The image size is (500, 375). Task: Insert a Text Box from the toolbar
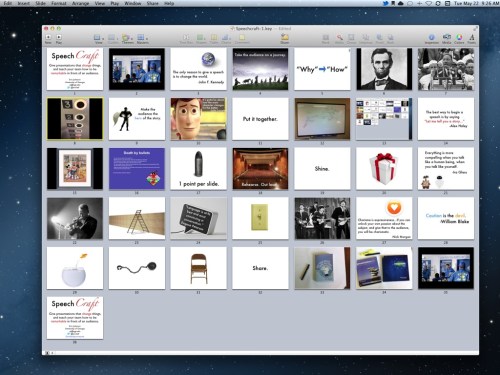pyautogui.click(x=186, y=39)
